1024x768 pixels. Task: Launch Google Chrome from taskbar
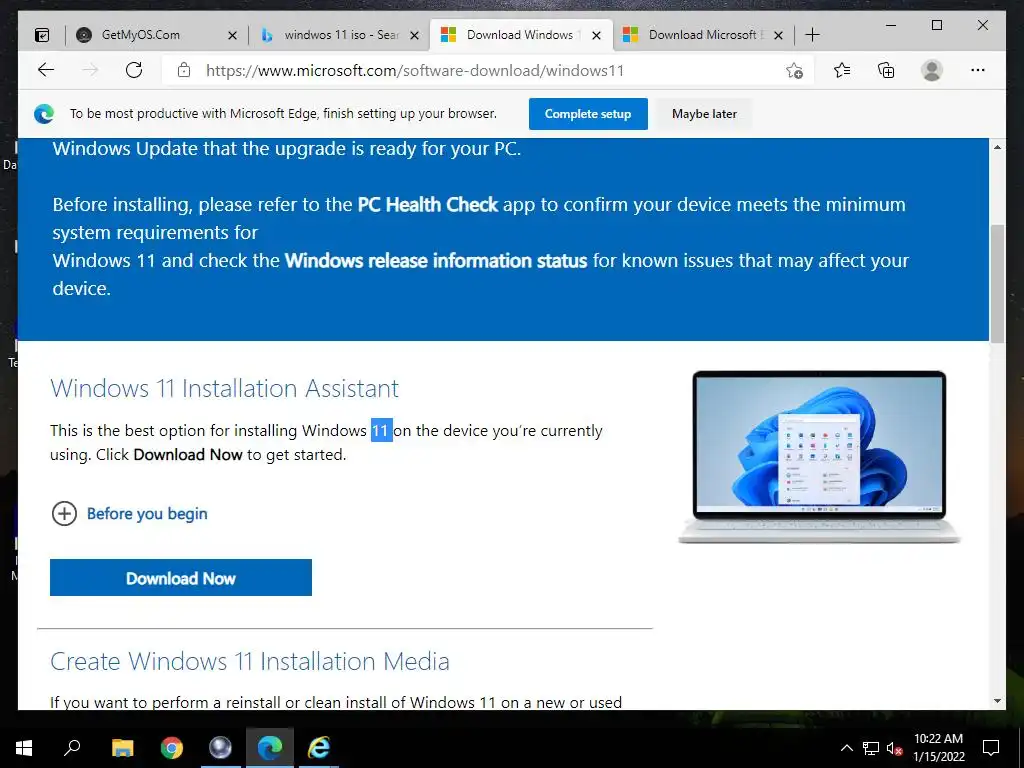(172, 747)
